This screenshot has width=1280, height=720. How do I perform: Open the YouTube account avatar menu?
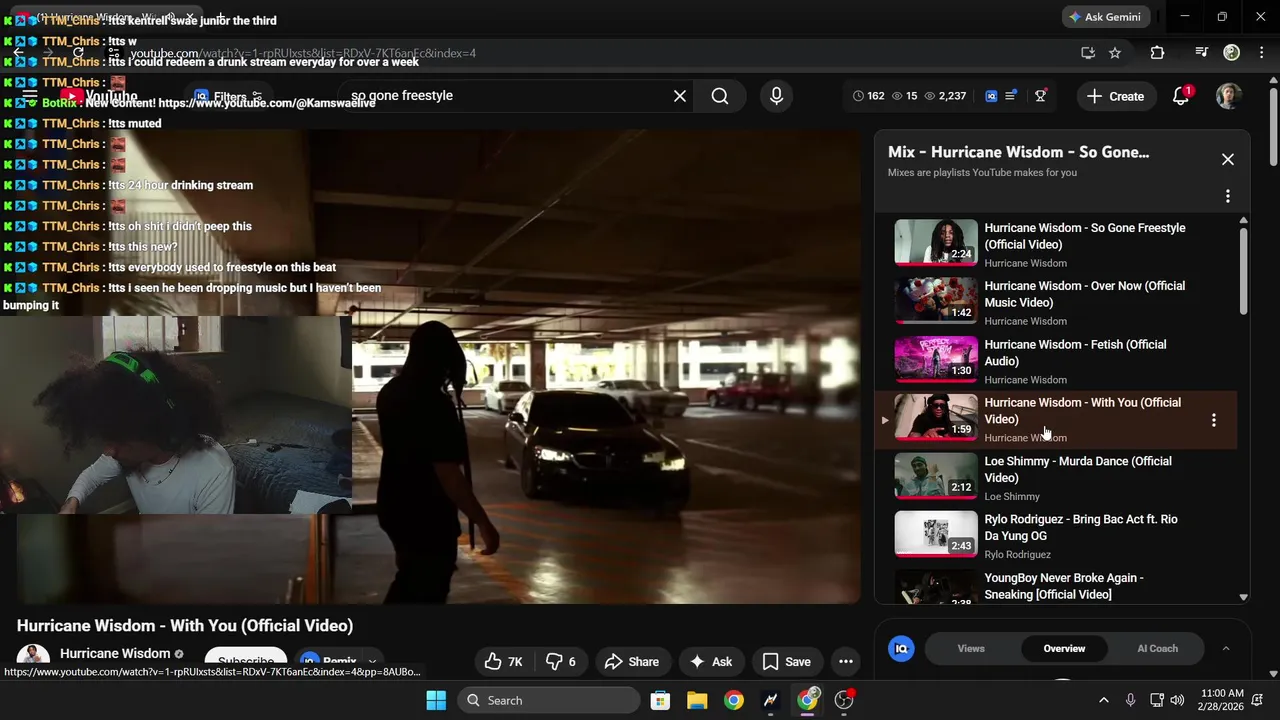click(1229, 96)
